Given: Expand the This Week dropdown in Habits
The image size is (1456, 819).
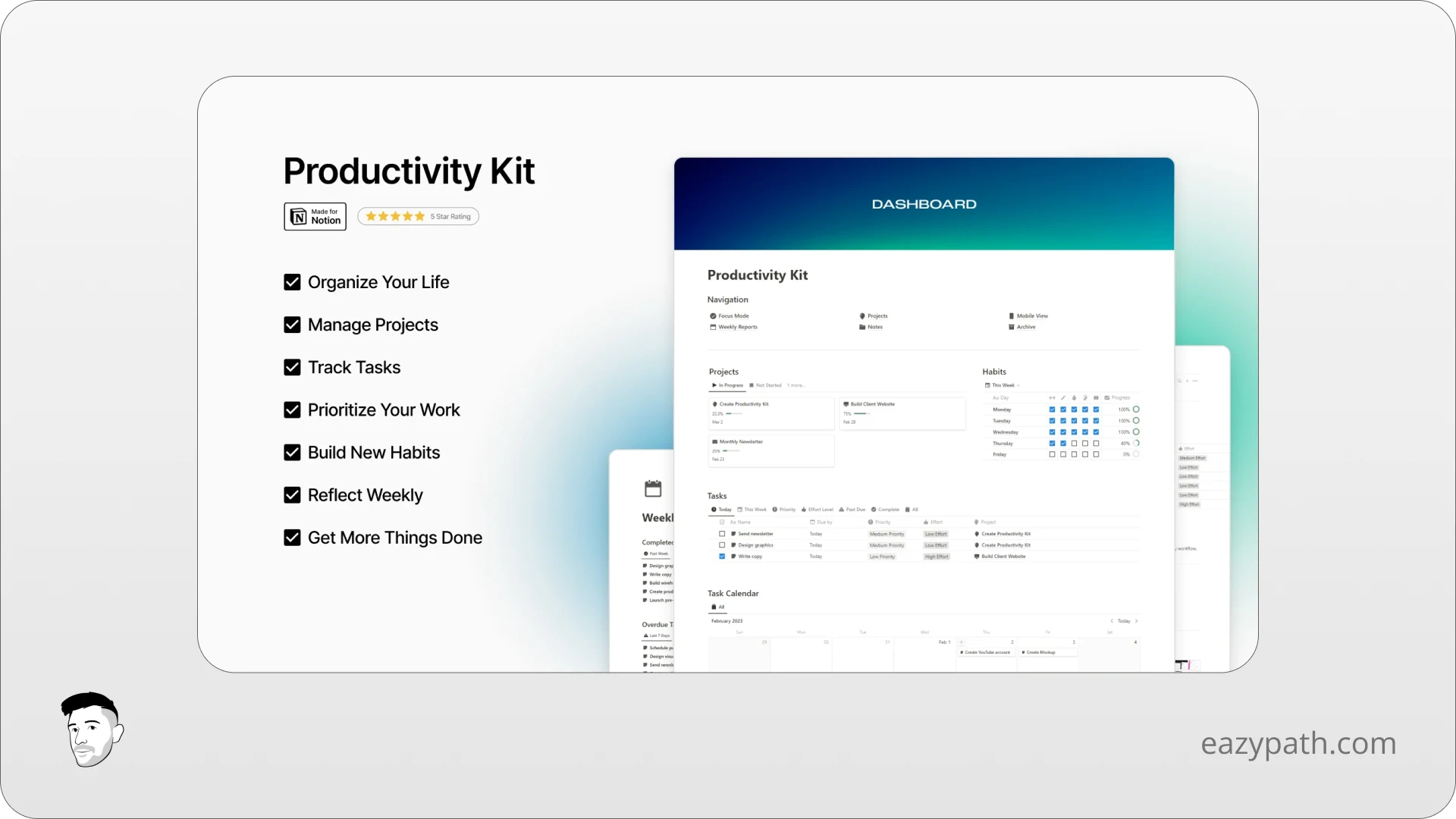Looking at the screenshot, I should pyautogui.click(x=1003, y=385).
